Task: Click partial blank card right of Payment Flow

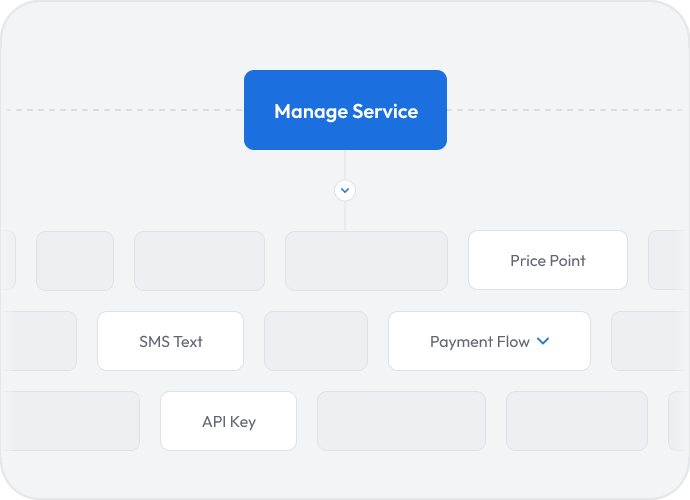Action: [650, 341]
